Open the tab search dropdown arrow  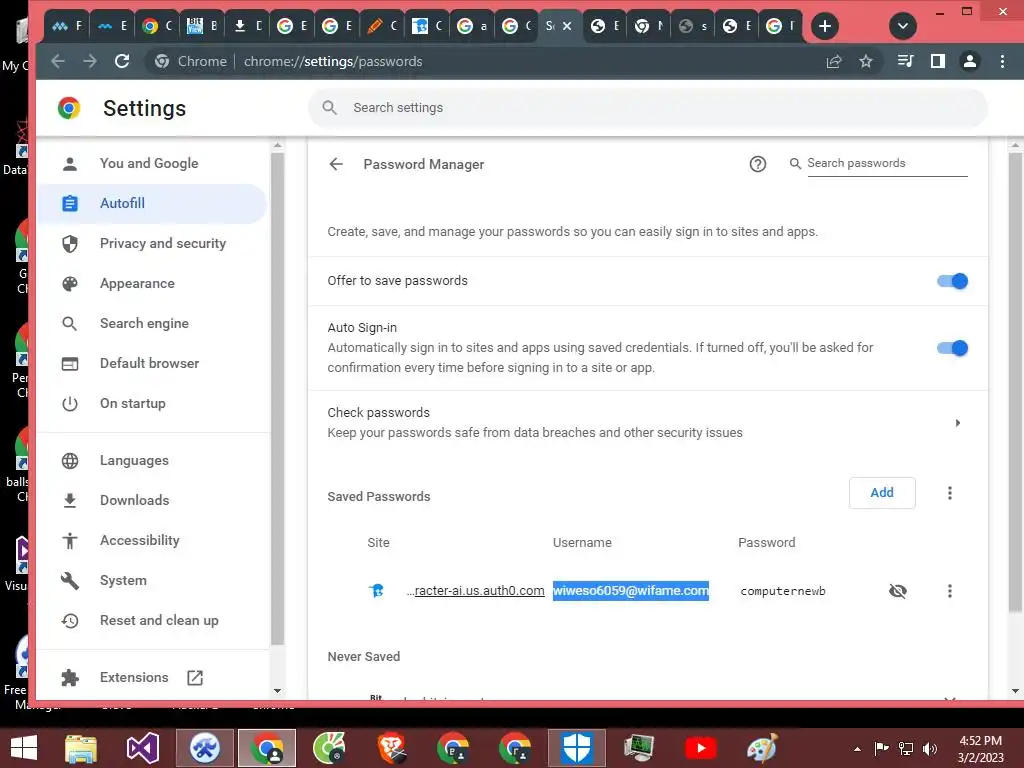[903, 26]
